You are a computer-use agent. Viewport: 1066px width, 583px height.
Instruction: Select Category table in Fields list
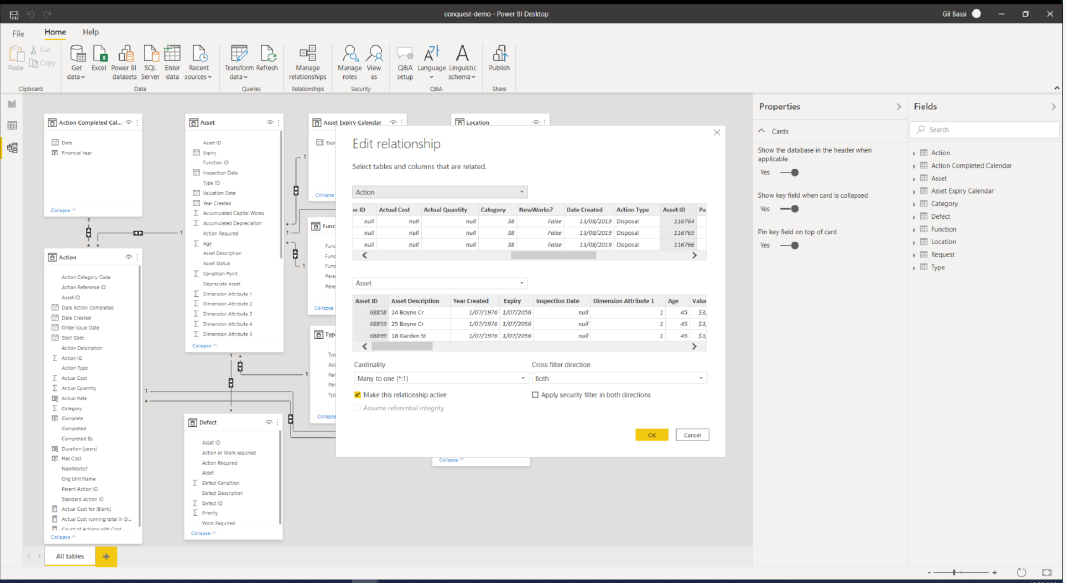pyautogui.click(x=944, y=204)
